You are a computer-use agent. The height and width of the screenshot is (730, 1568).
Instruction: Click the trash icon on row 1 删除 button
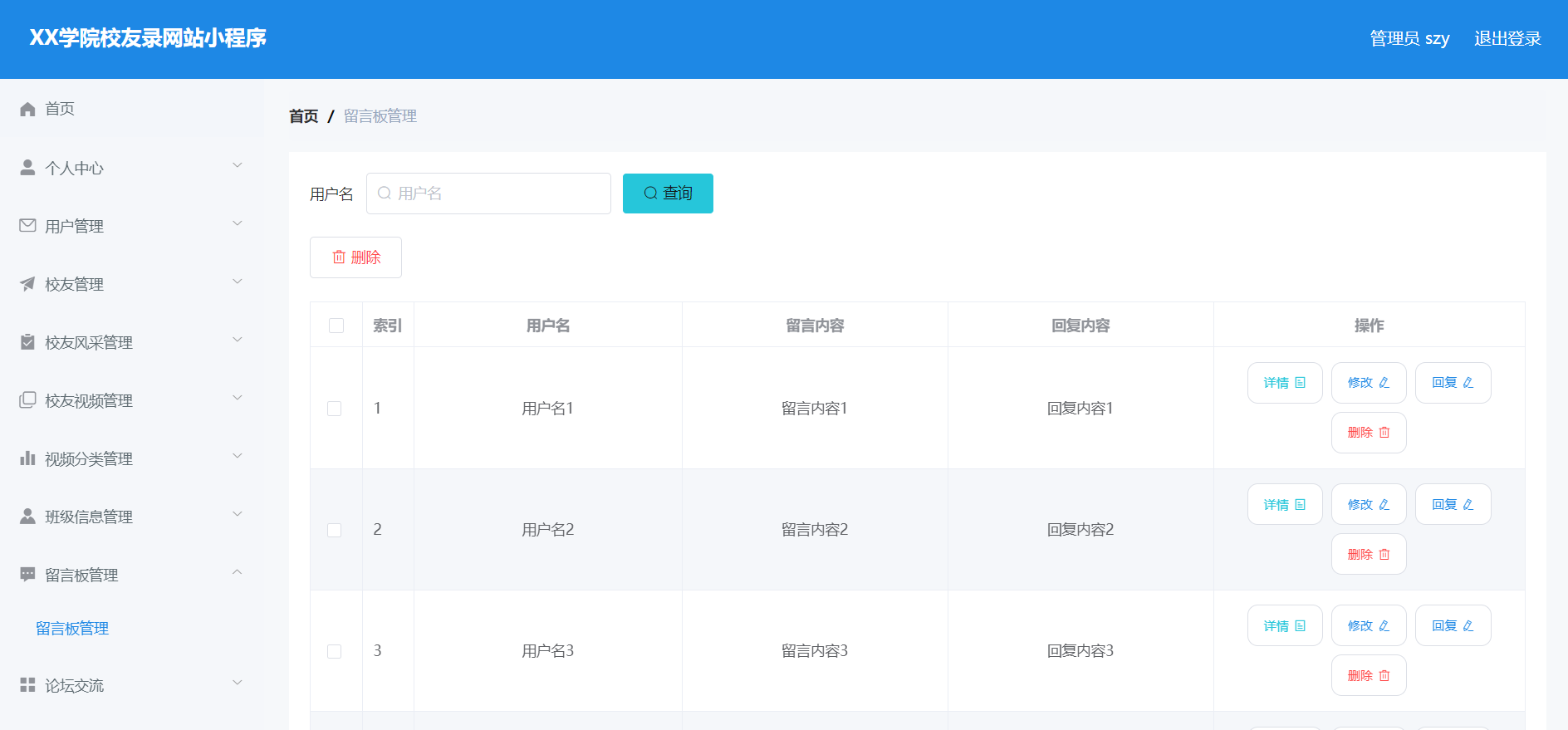pos(1384,433)
